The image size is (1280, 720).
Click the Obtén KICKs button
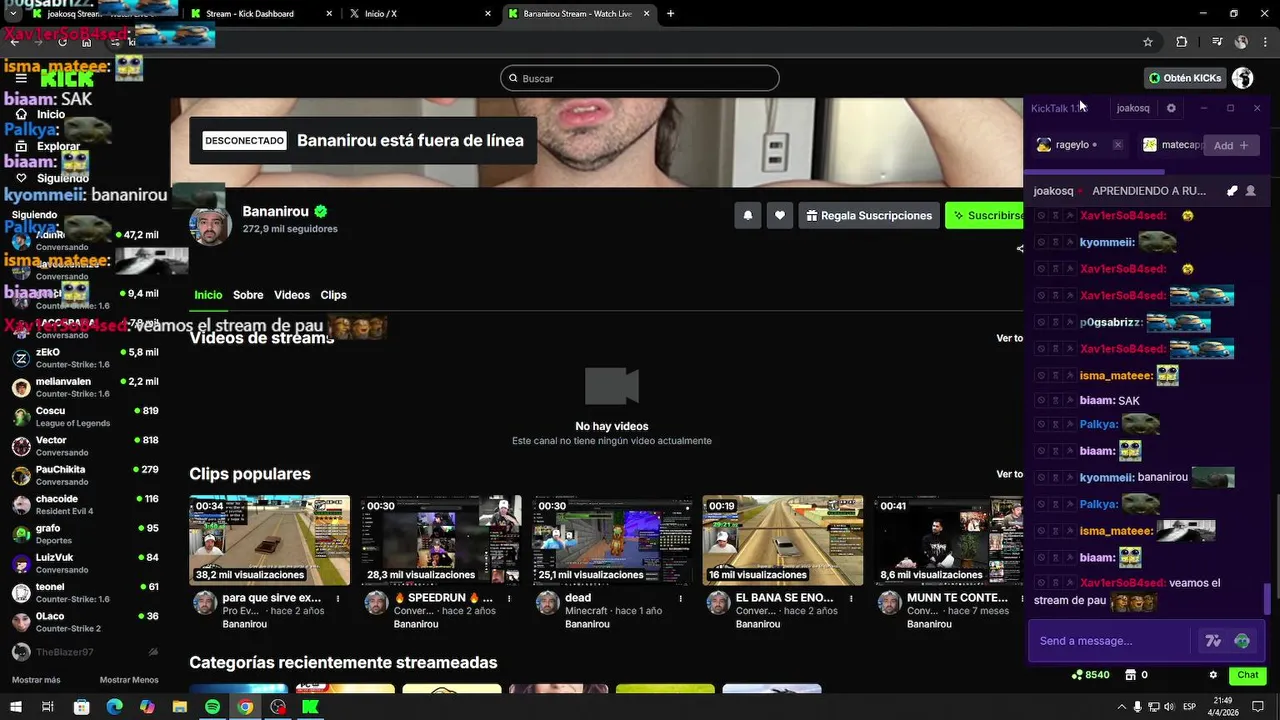point(1185,78)
